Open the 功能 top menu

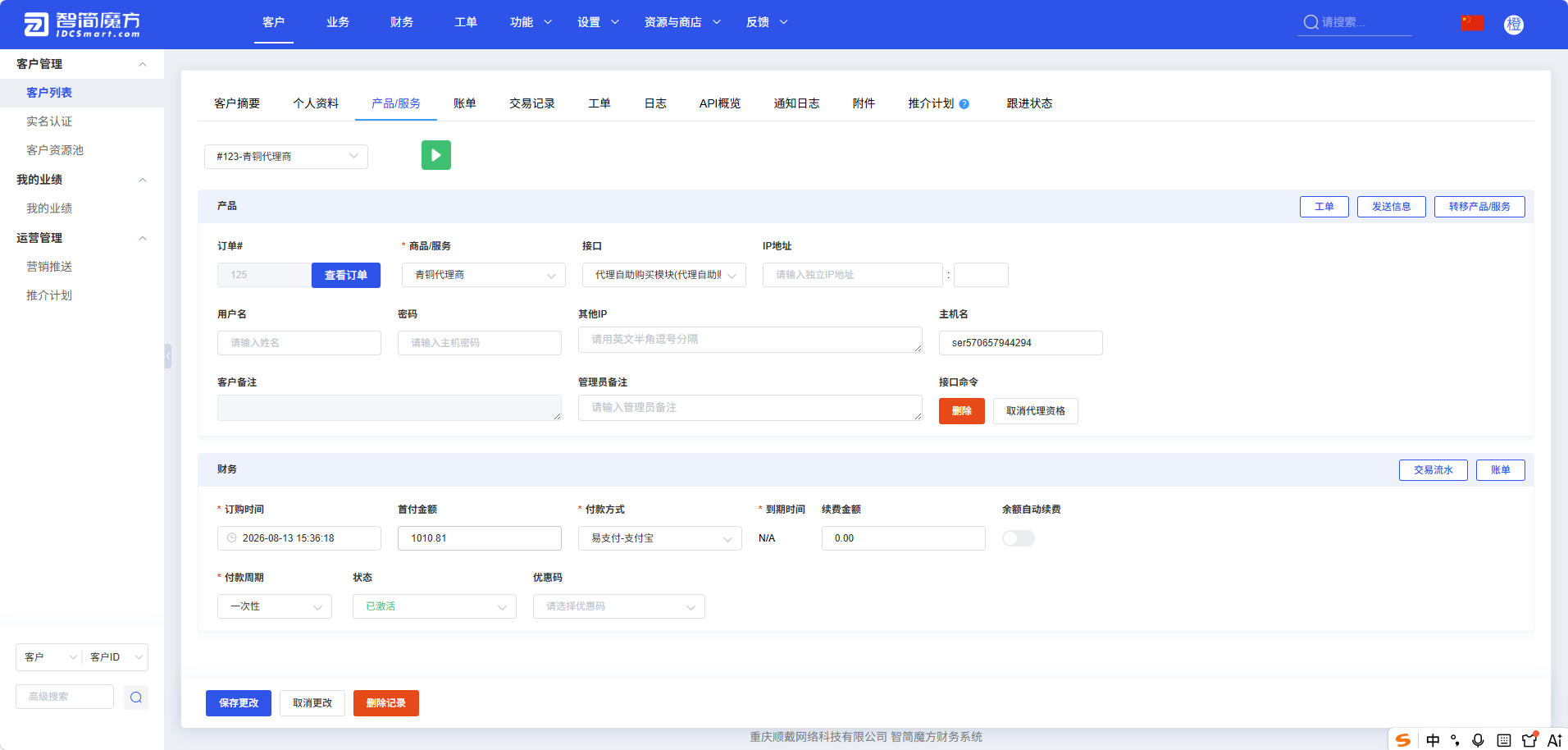click(x=531, y=22)
